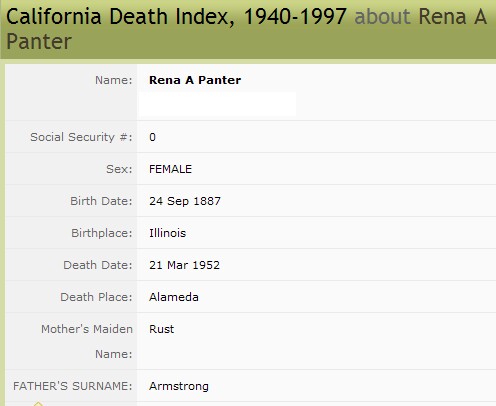The image size is (496, 406).
Task: Click the Death Place field label
Action: point(96,297)
